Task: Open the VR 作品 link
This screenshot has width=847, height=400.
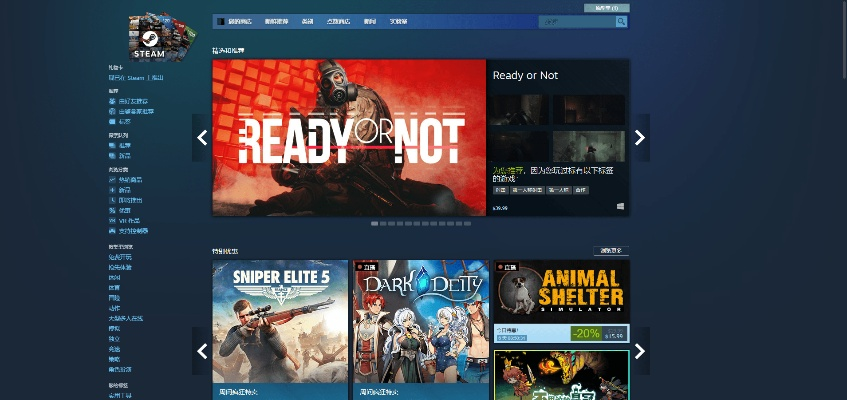Action: (x=129, y=221)
